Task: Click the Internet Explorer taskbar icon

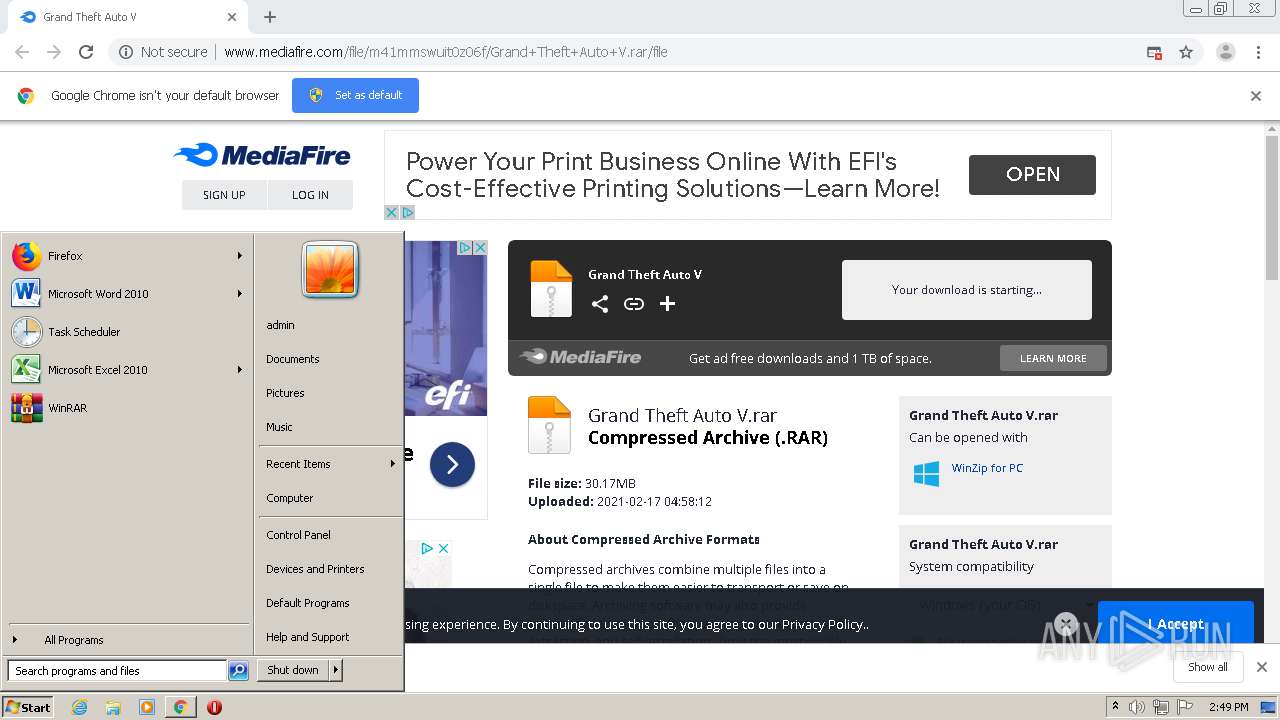Action: 80,707
